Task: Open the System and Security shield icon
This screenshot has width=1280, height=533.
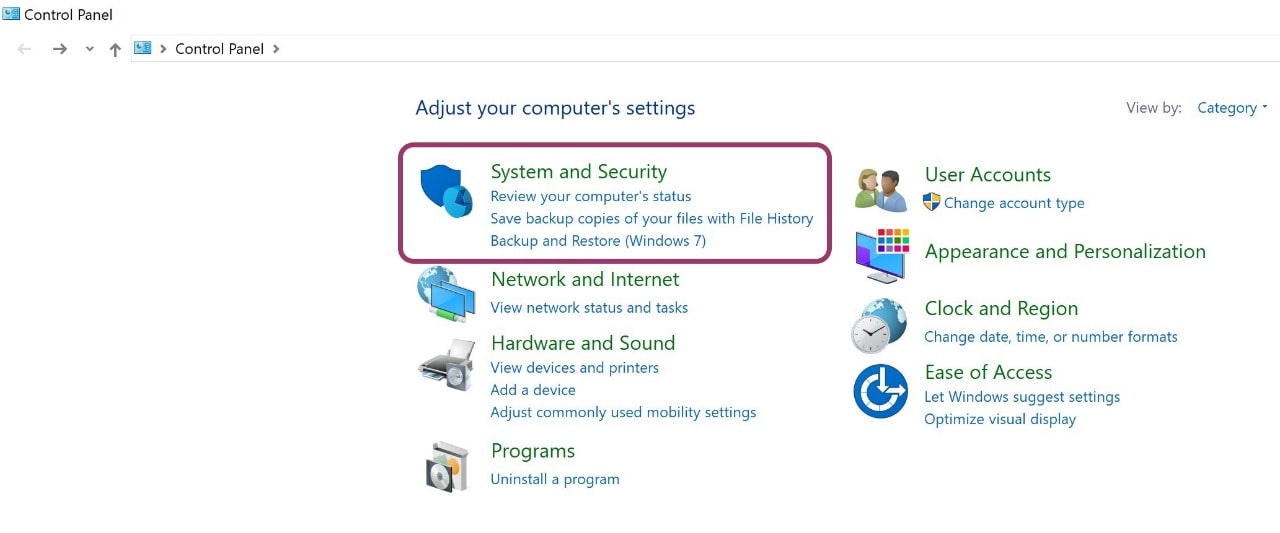Action: coord(446,190)
